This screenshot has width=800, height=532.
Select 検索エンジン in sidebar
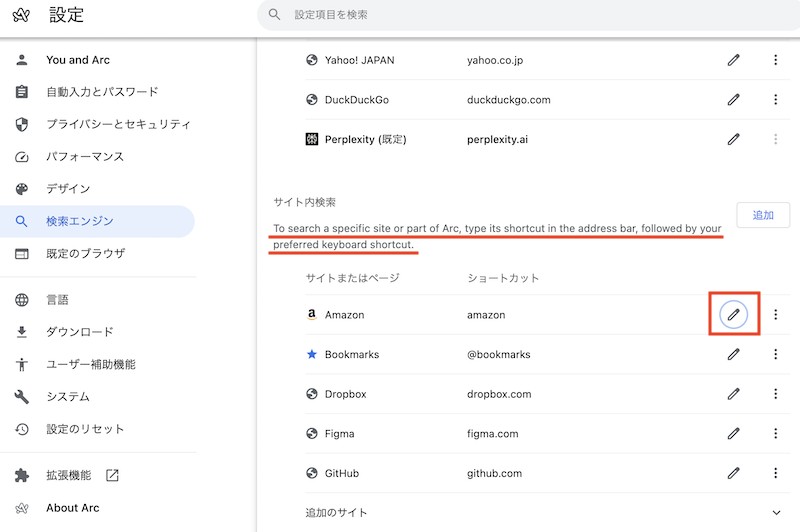pos(97,221)
